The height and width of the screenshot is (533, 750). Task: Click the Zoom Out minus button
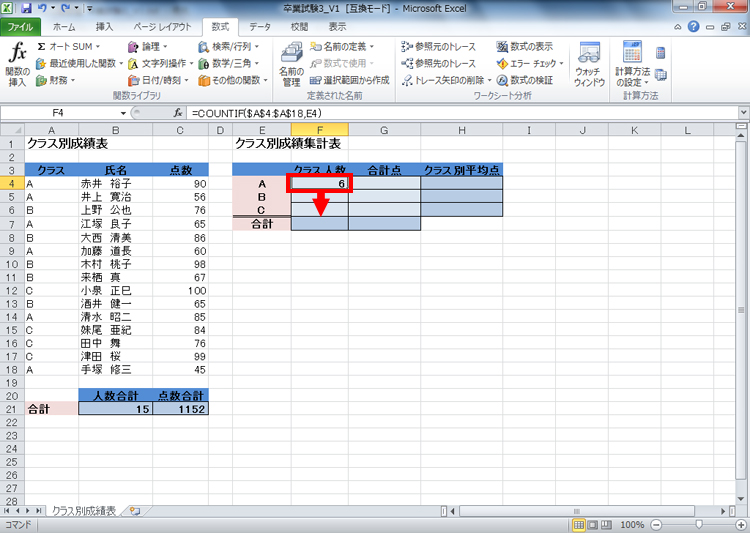pyautogui.click(x=656, y=525)
